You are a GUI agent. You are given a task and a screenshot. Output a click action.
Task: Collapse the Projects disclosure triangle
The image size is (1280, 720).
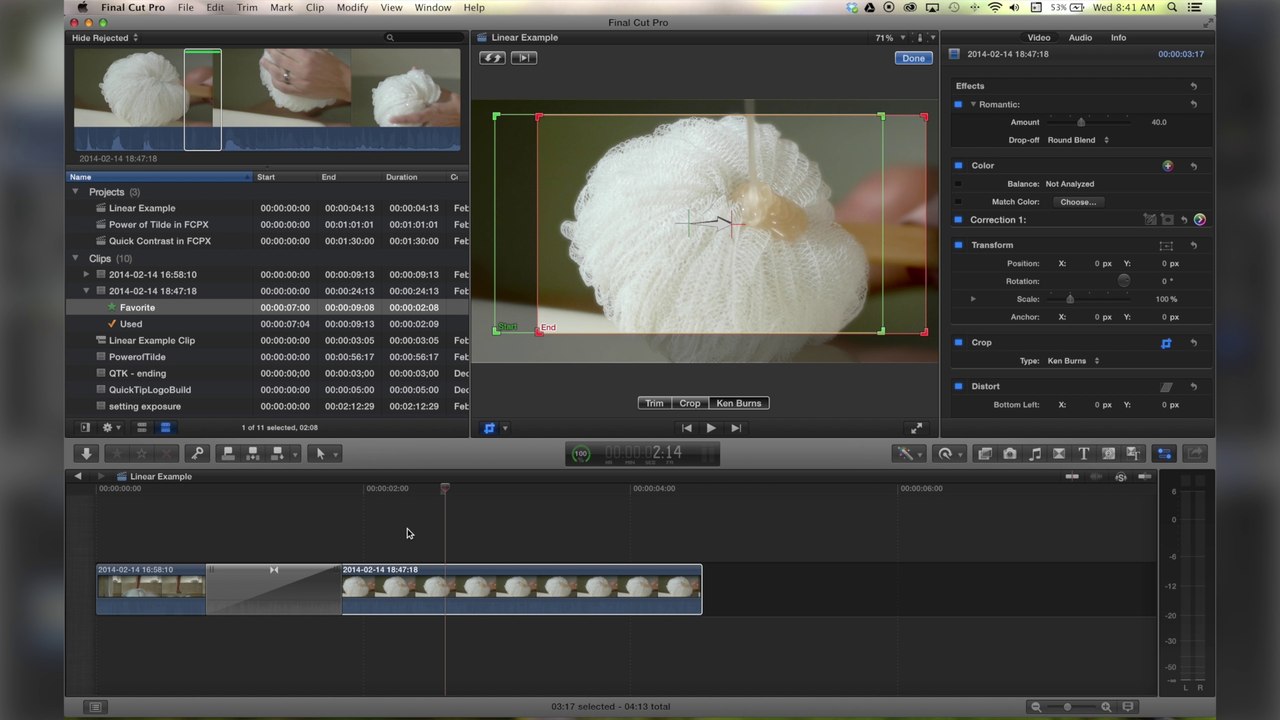[x=75, y=192]
